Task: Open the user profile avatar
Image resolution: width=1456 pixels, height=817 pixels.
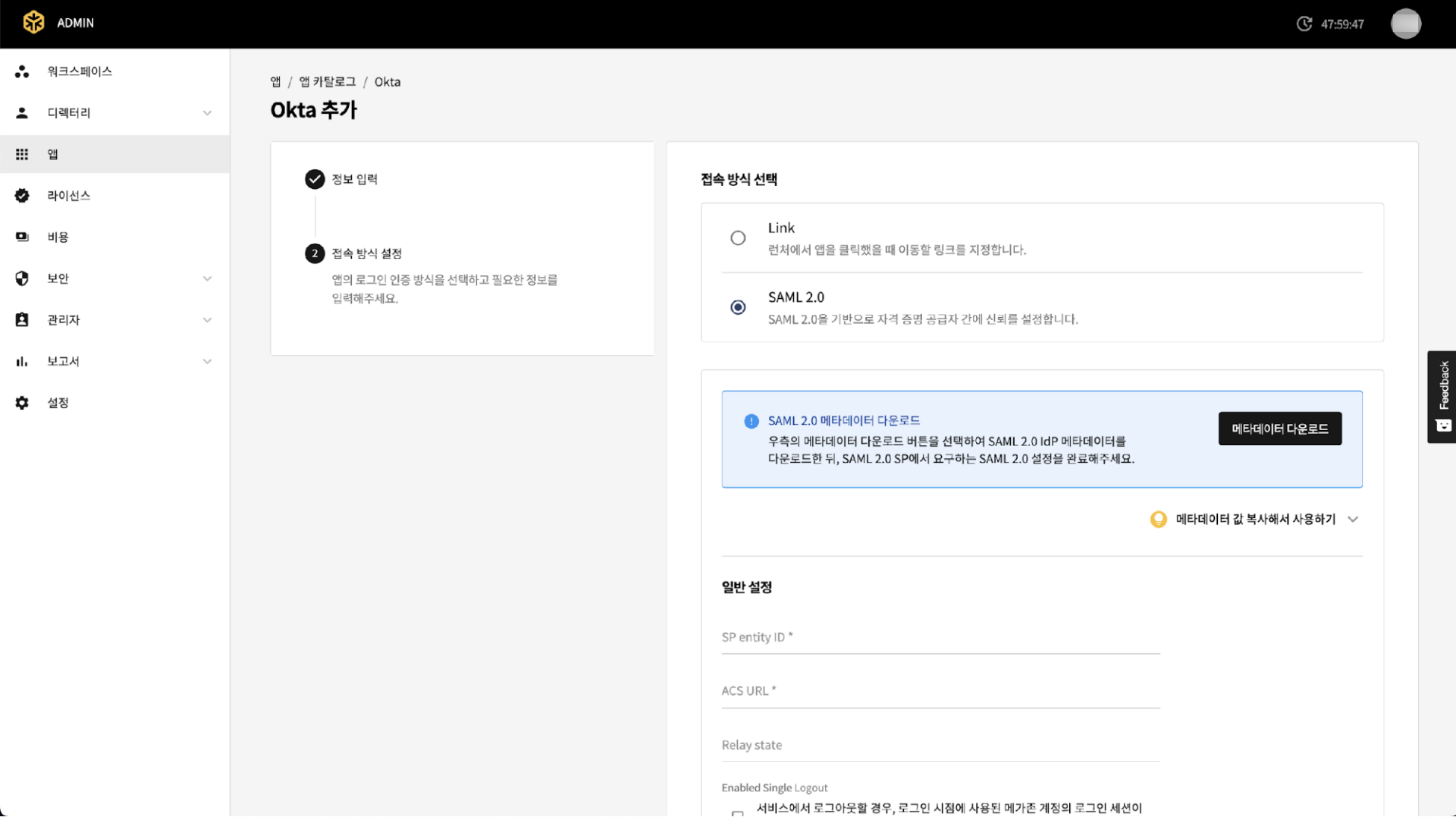Action: (x=1405, y=24)
